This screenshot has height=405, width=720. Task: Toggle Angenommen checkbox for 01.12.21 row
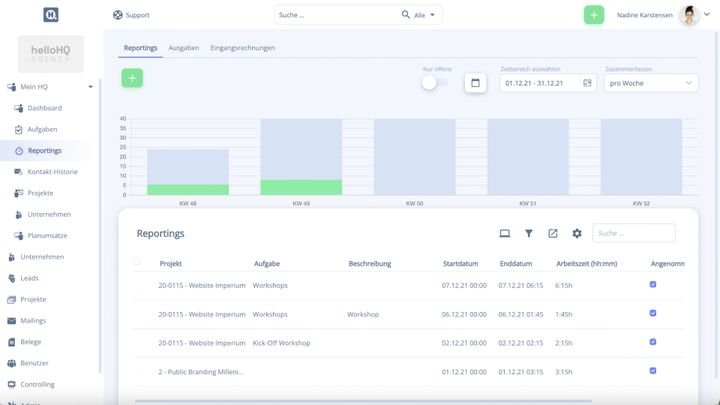[x=652, y=371]
